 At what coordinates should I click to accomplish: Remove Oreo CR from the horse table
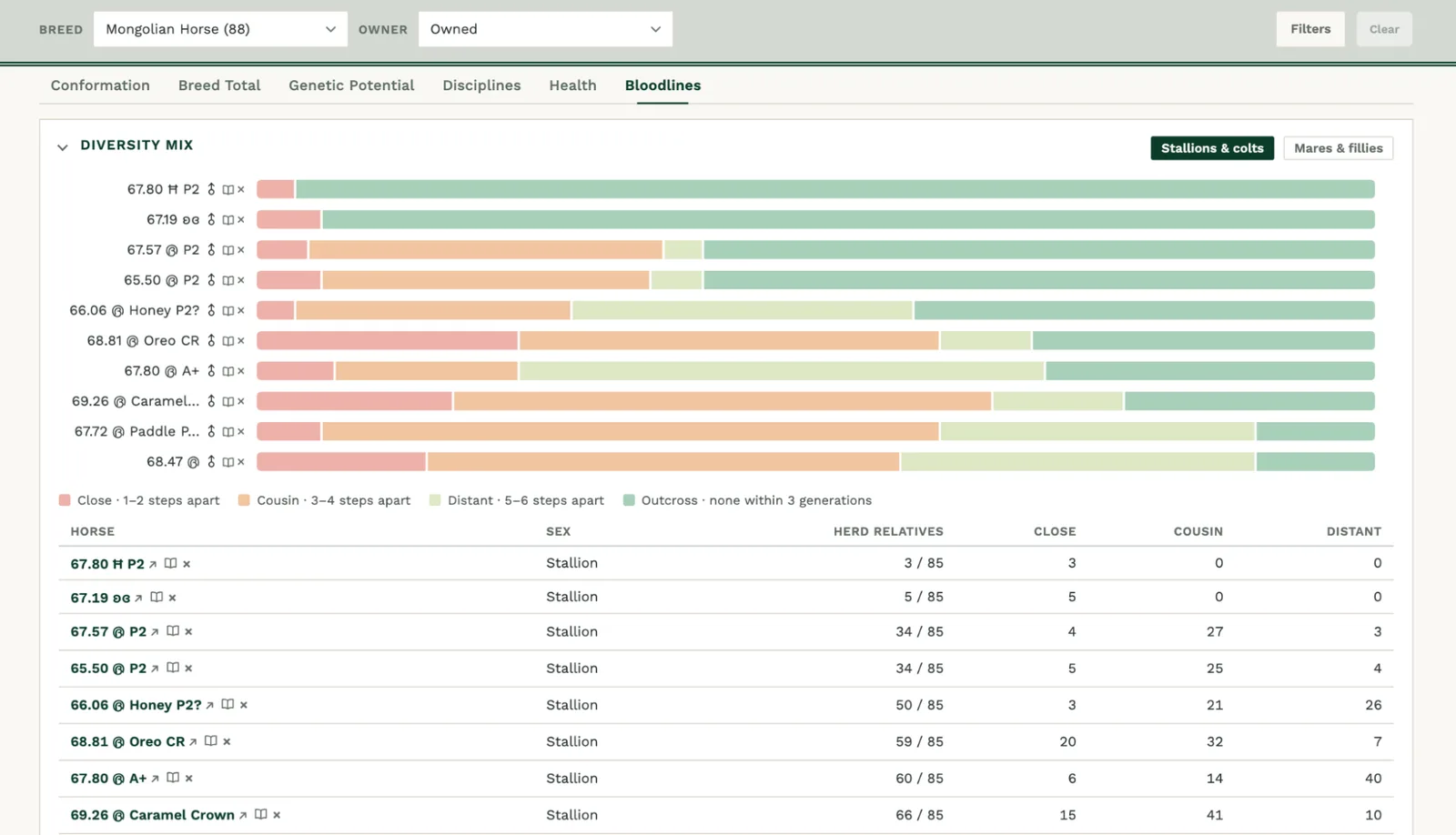pos(227,742)
